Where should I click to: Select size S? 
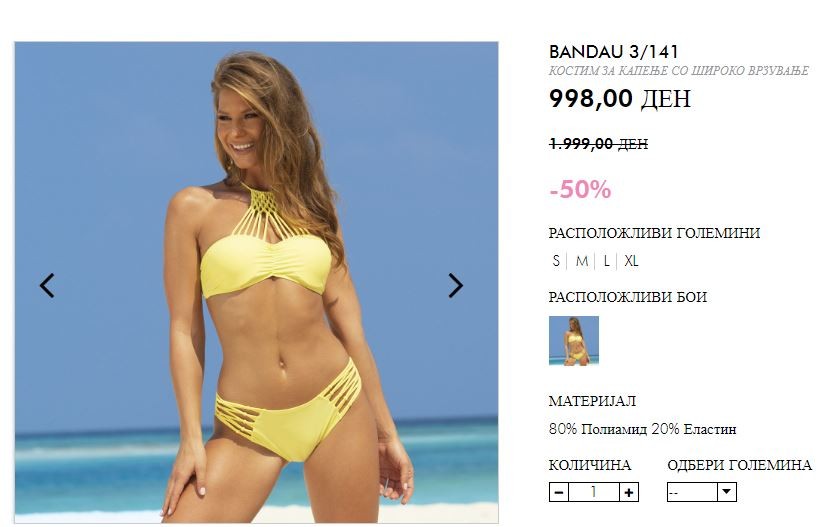[x=556, y=261]
